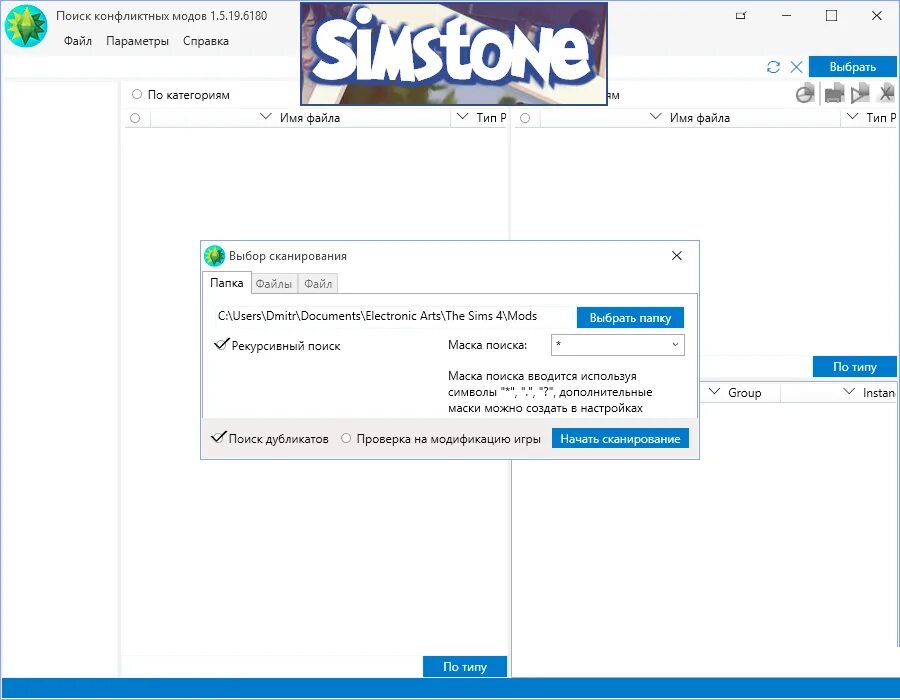Image resolution: width=900 pixels, height=700 pixels.
Task: Minimize the main application window
Action: coord(786,16)
